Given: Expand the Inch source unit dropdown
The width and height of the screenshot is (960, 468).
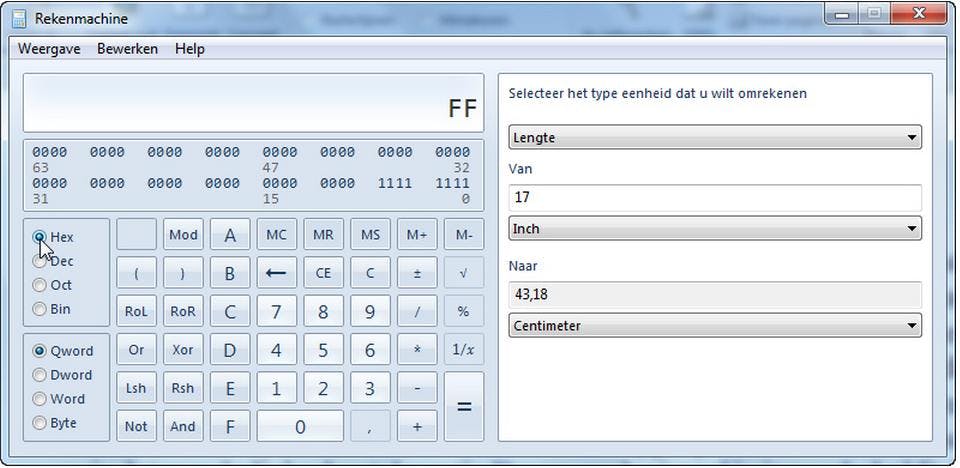Looking at the screenshot, I should click(x=714, y=229).
